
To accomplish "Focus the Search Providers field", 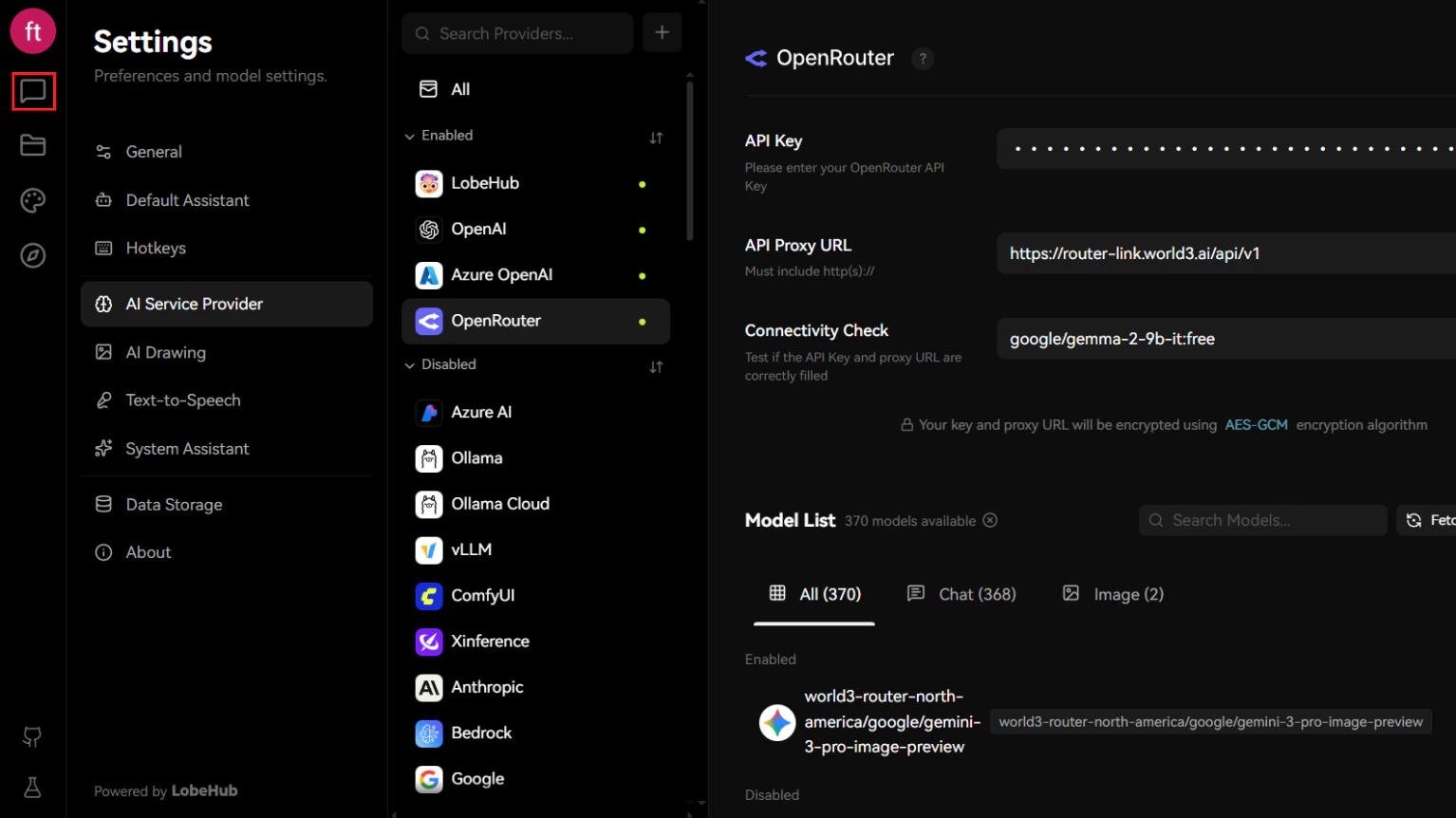I will tap(518, 33).
